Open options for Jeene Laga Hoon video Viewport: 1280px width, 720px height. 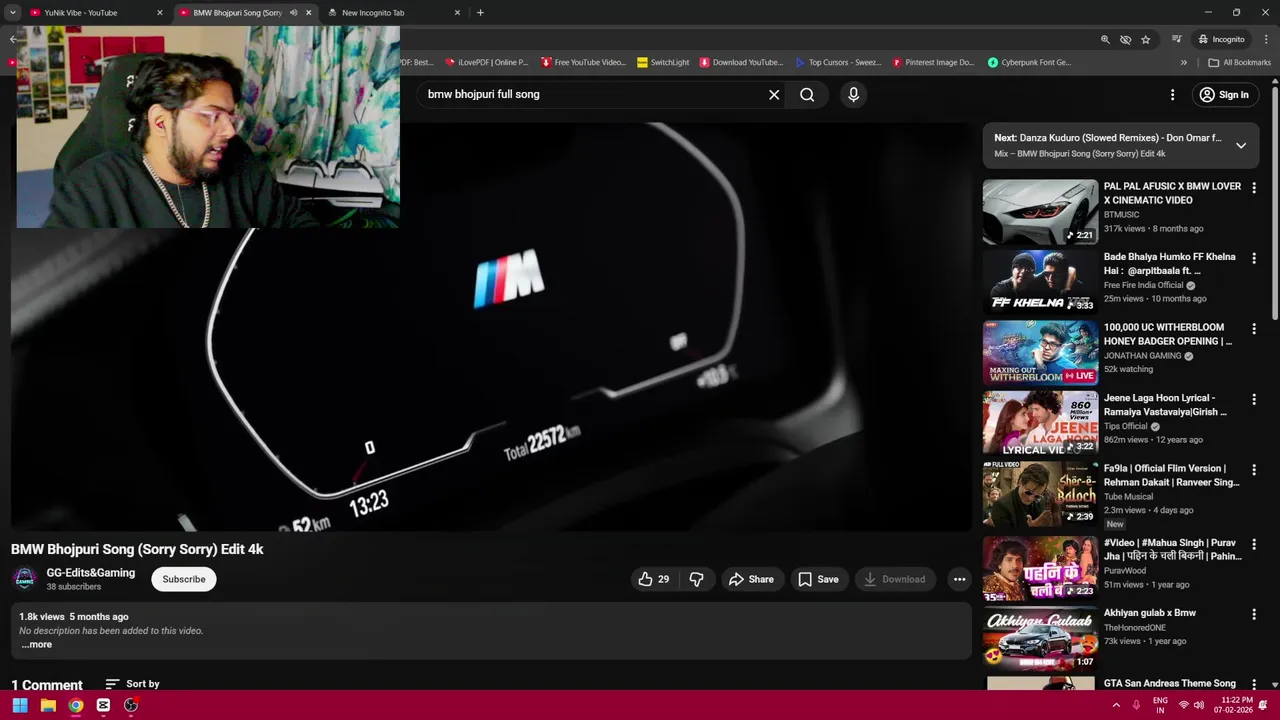point(1254,400)
